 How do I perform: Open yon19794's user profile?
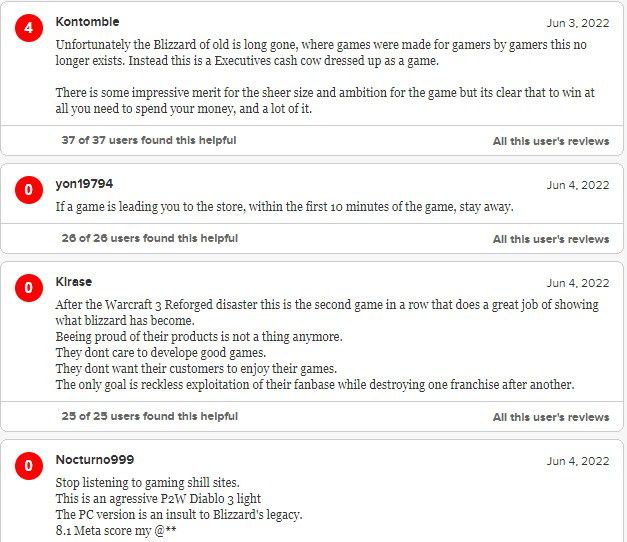point(84,184)
